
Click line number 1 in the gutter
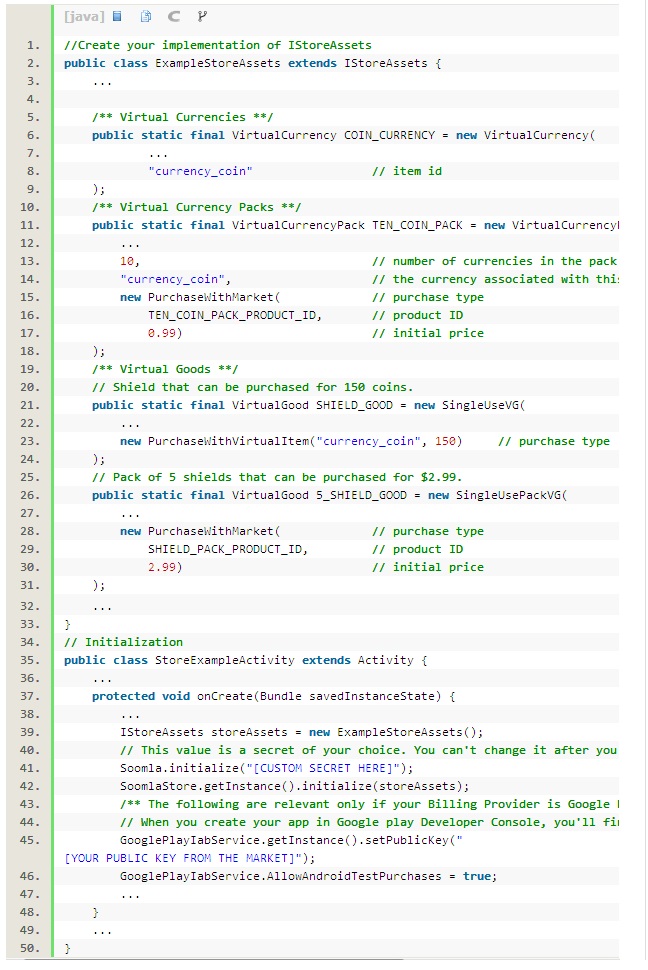[x=33, y=45]
